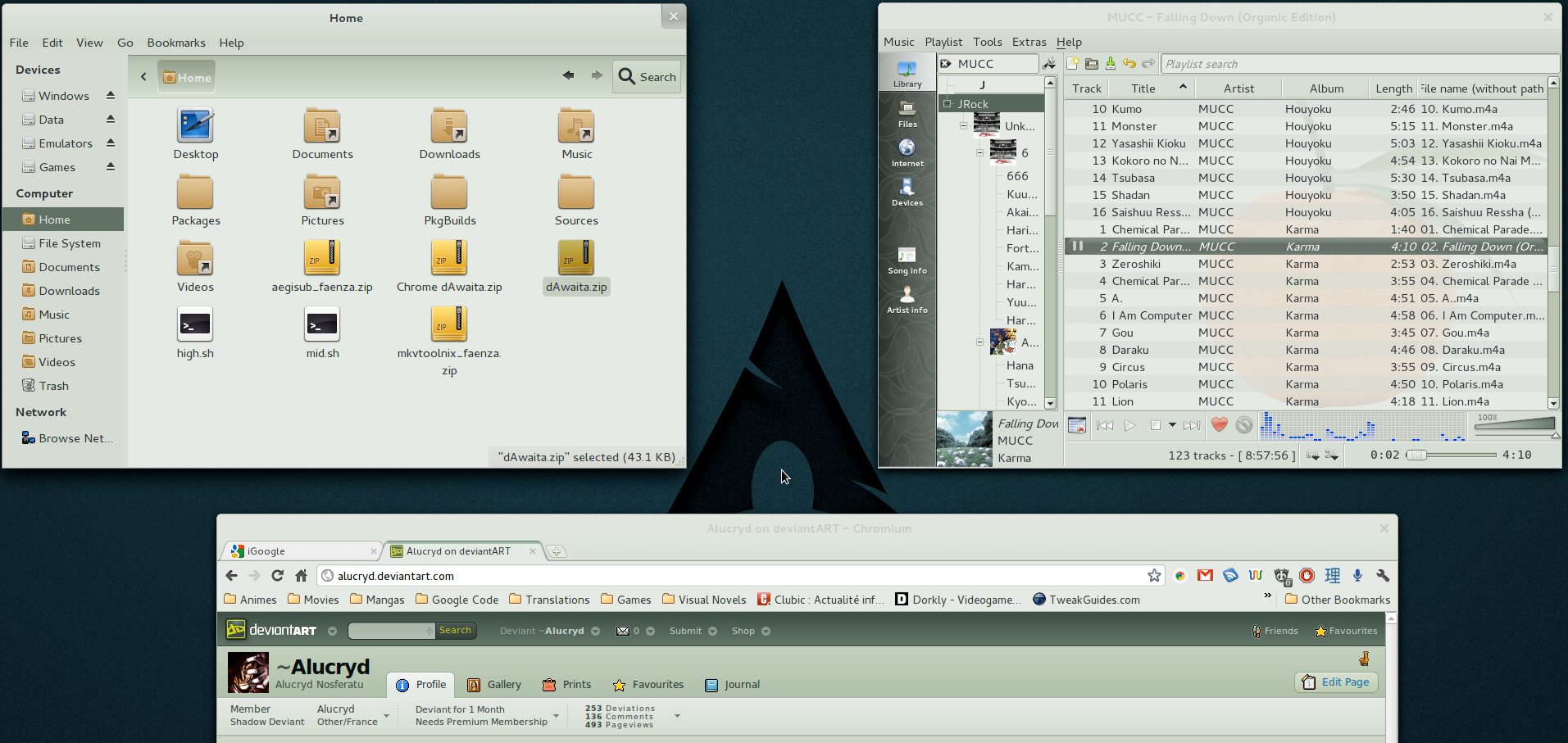Open the Gallery tab on the Alucryd profile
Screen dimensions: 1568x743
pyautogui.click(x=494, y=685)
